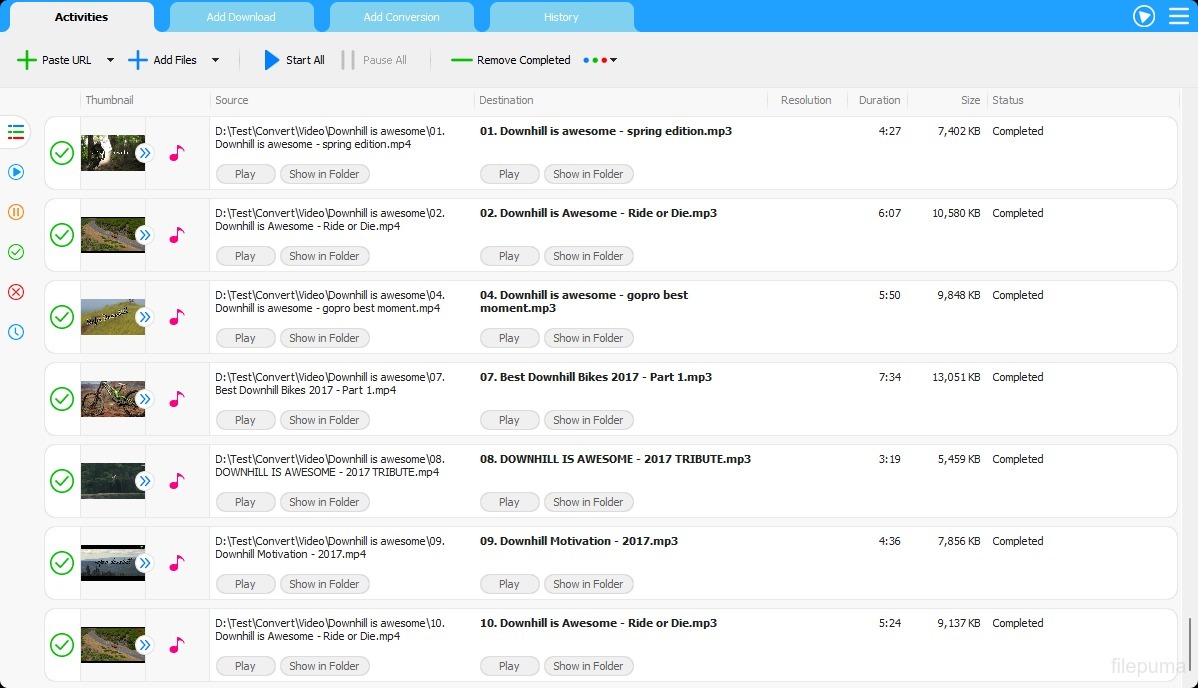This screenshot has height=688, width=1198.
Task: Filter paused items with the orange pause icon
Action: click(16, 212)
